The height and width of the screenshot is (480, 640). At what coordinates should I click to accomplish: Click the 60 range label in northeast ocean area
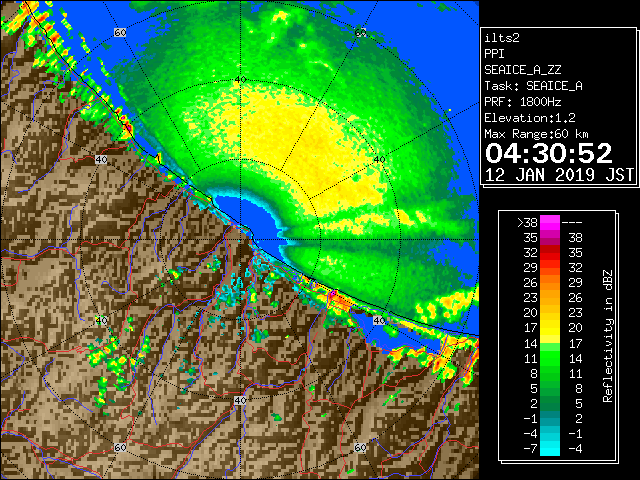[x=360, y=32]
